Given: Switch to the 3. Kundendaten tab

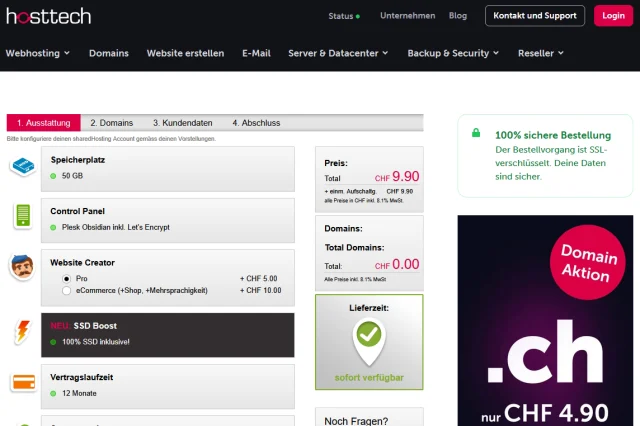Looking at the screenshot, I should tap(183, 123).
